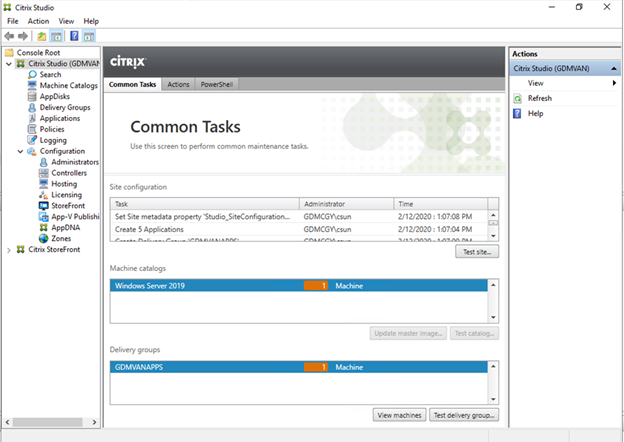Click the View machines button
Viewport: 624px width, 442px height.
click(399, 415)
